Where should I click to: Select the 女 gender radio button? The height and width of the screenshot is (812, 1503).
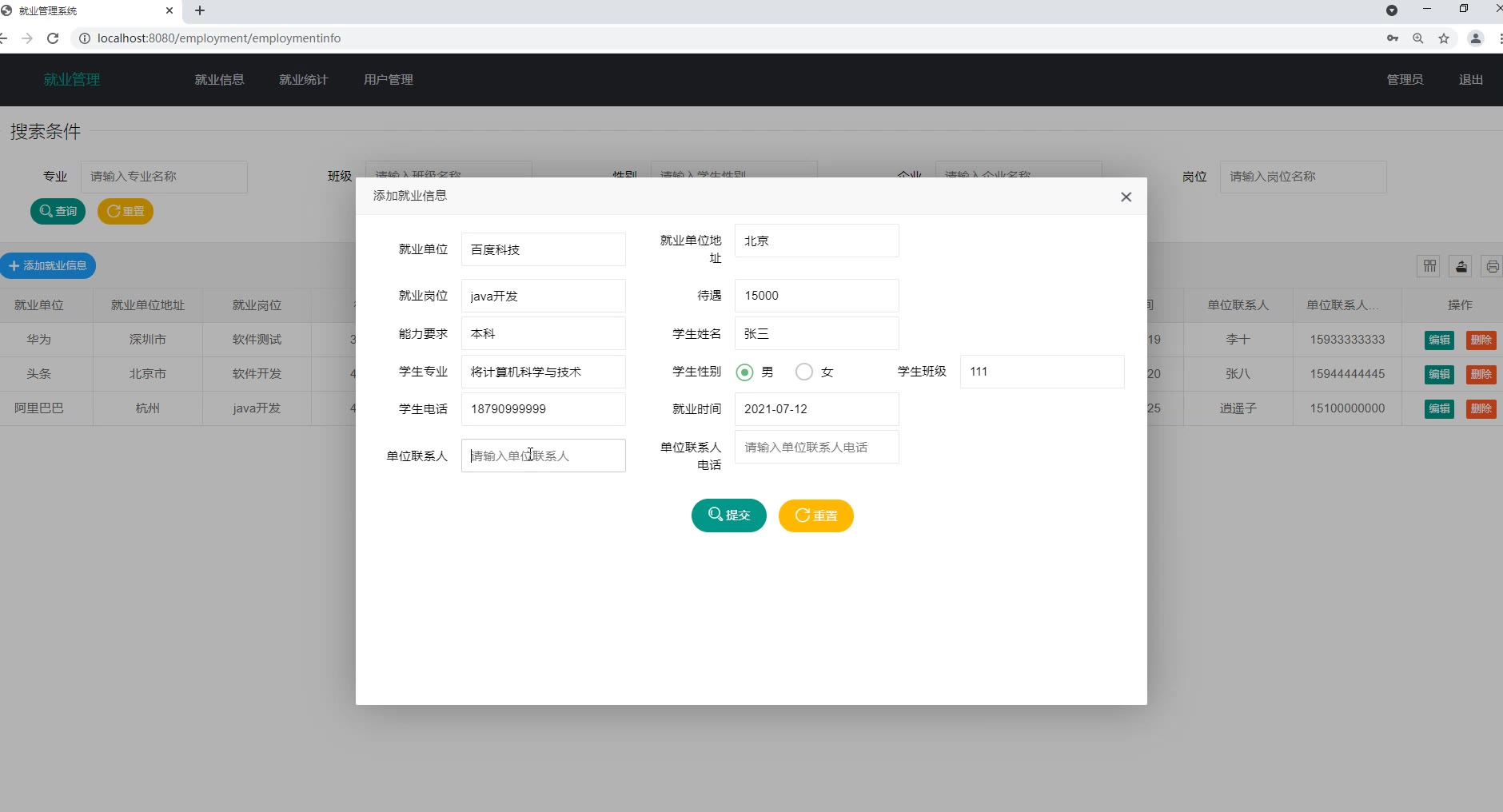(x=804, y=372)
